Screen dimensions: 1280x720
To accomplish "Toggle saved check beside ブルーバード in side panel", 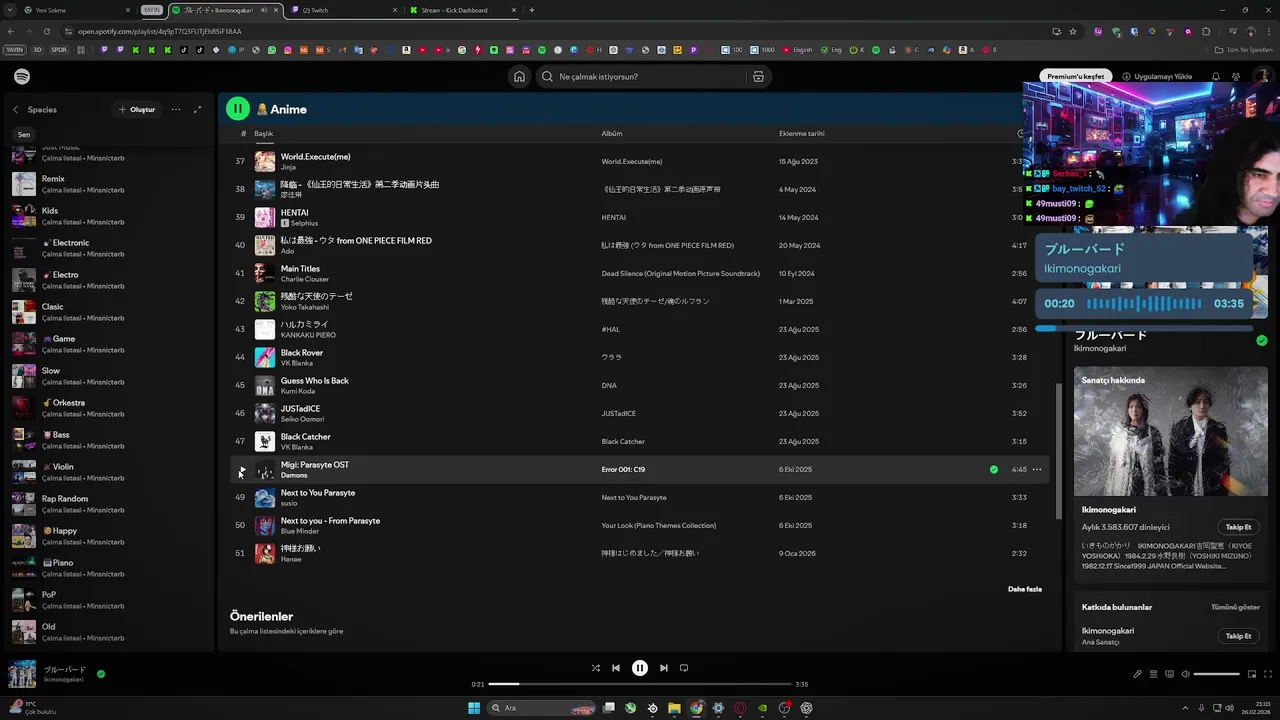I will [x=1262, y=341].
